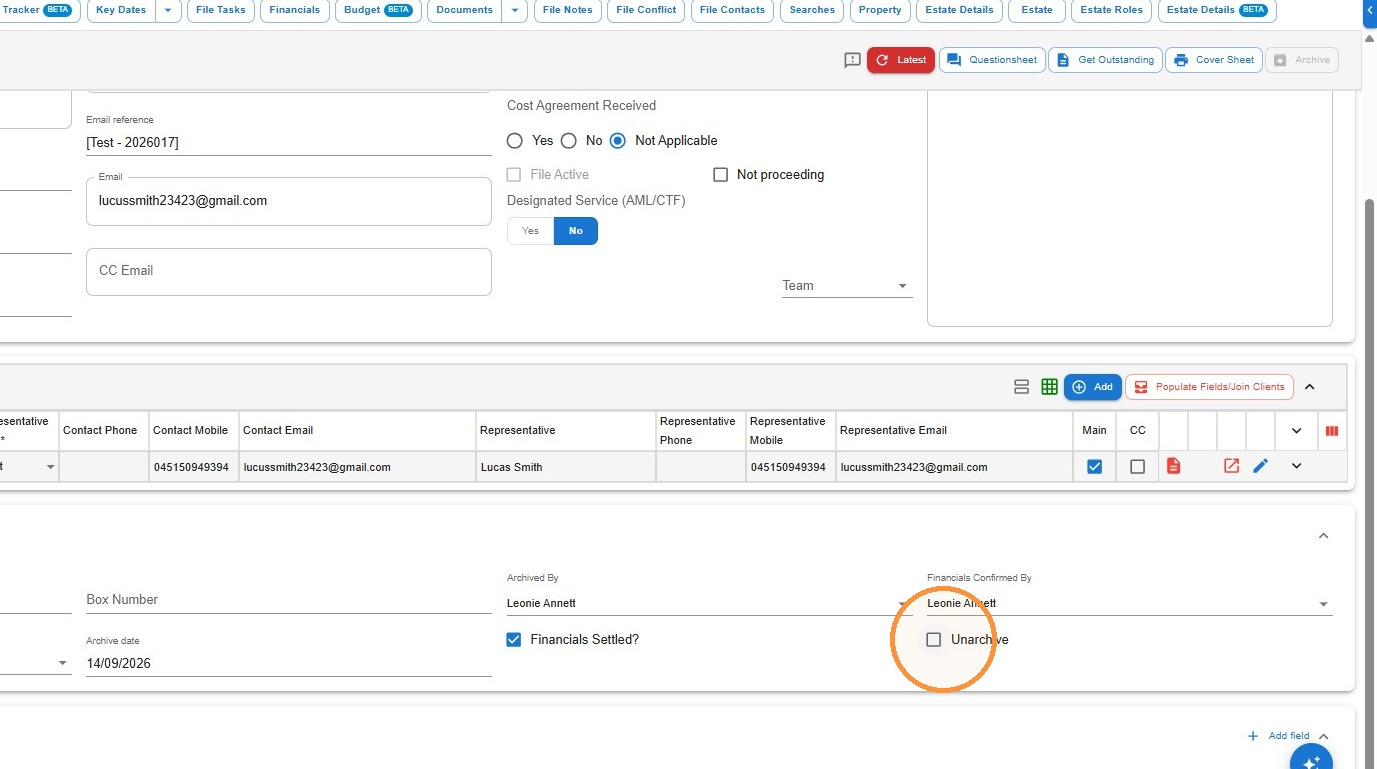
Task: Open the Team dropdown
Action: click(x=847, y=286)
